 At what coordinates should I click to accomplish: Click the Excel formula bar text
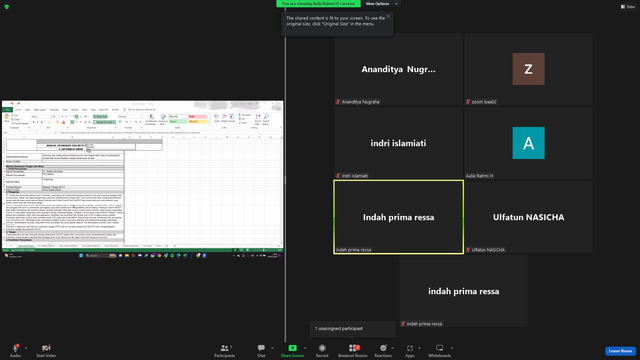point(131,133)
